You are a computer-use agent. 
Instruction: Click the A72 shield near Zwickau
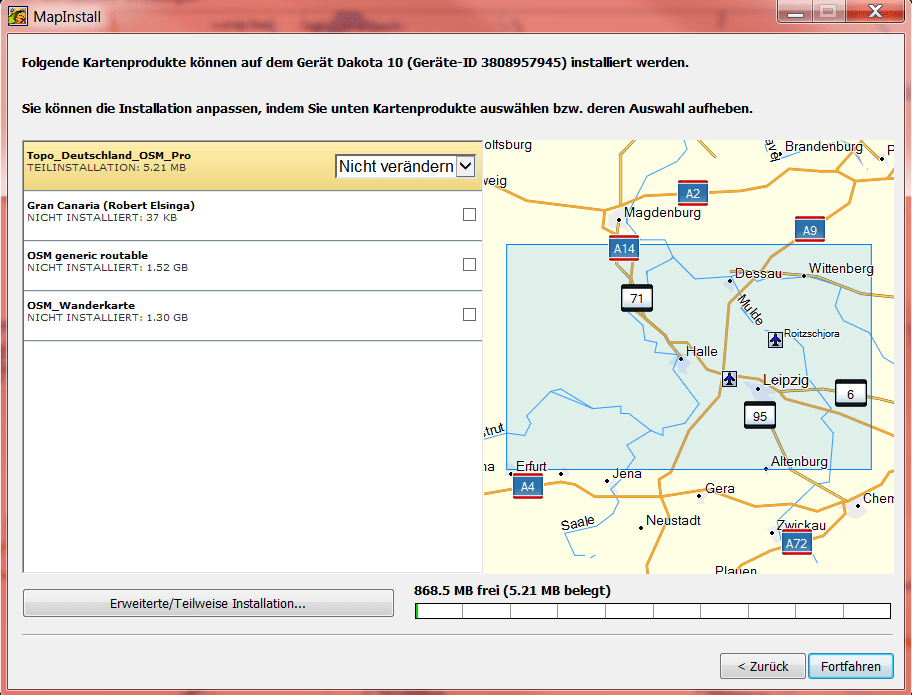point(796,543)
